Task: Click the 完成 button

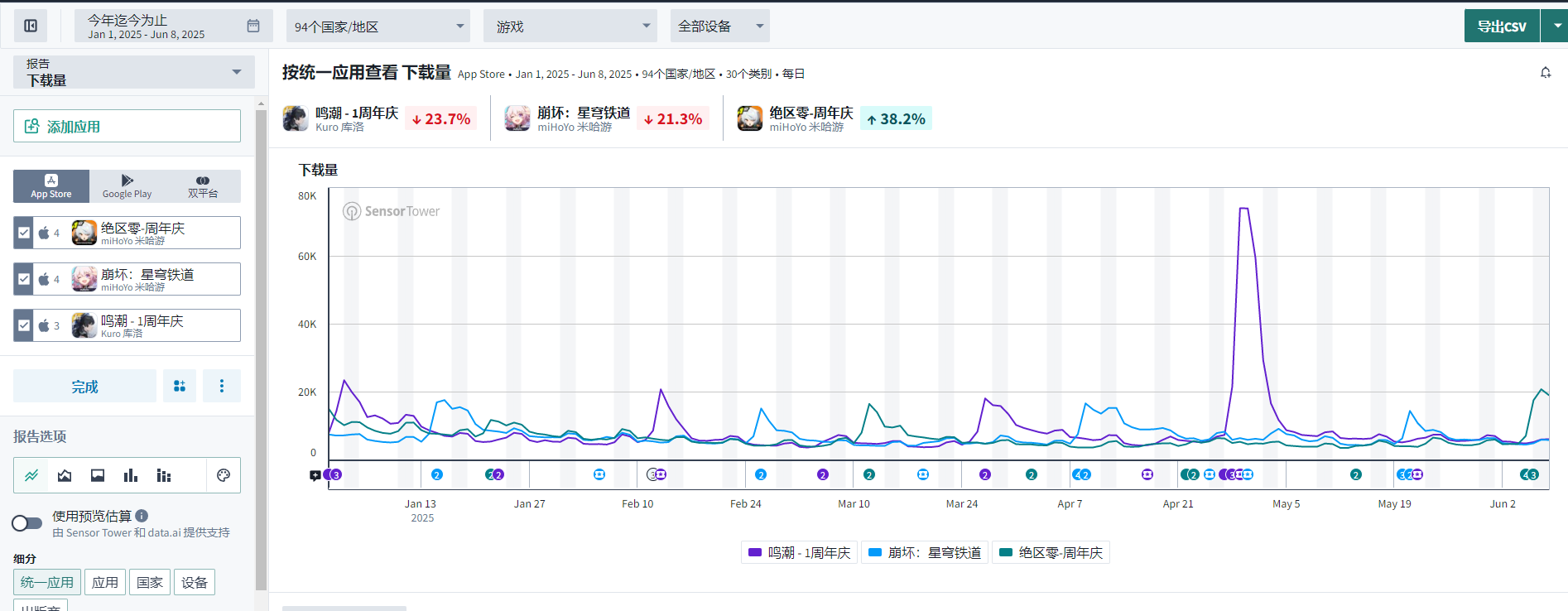Action: click(x=84, y=386)
